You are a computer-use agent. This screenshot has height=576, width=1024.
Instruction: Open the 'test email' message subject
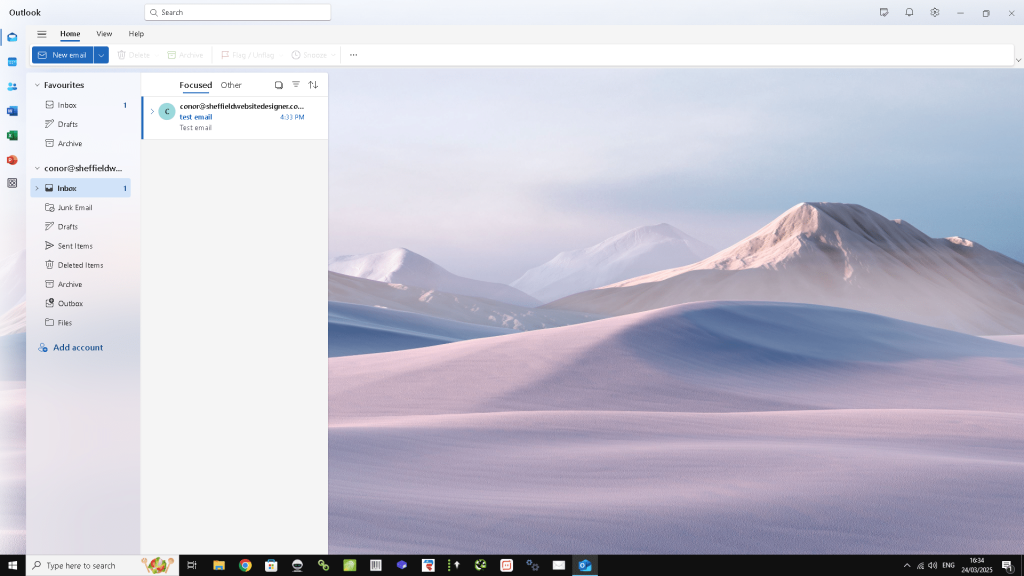tap(196, 118)
